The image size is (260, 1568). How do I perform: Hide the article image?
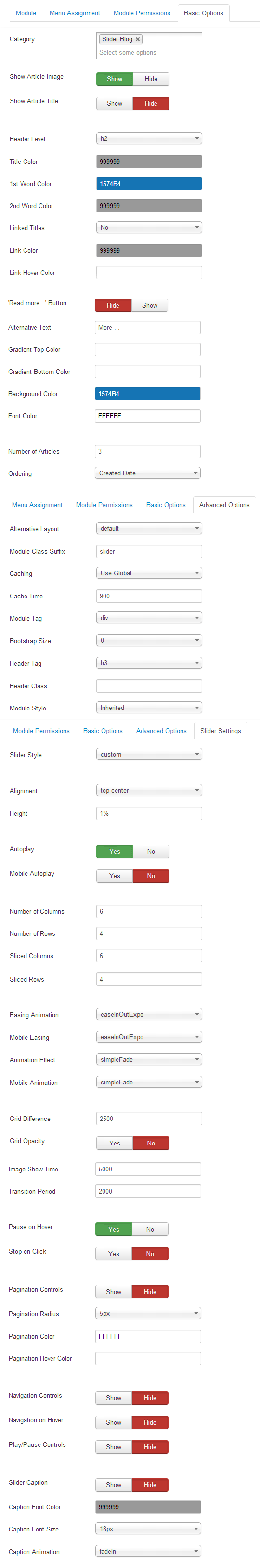[x=151, y=79]
